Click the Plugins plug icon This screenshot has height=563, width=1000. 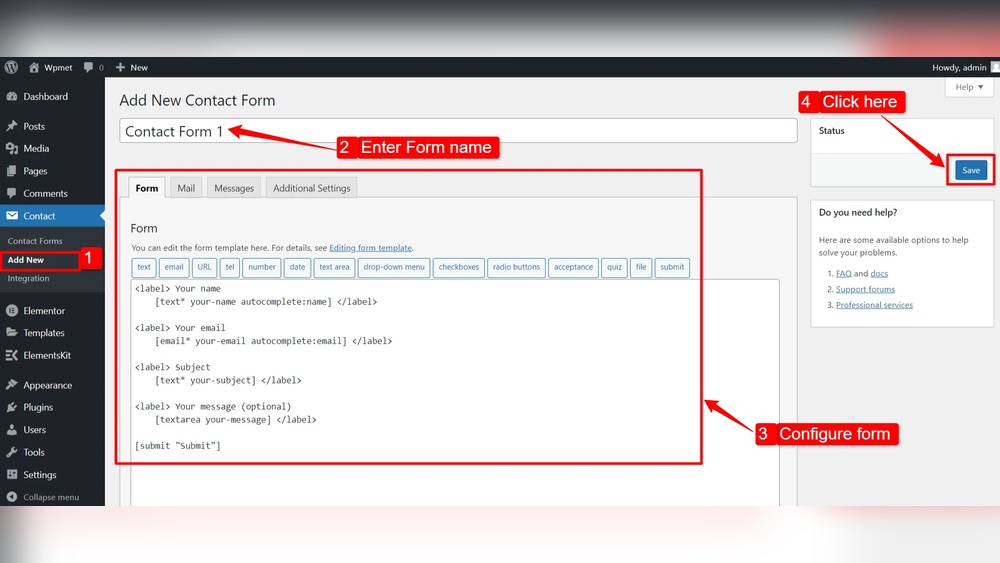pos(11,407)
